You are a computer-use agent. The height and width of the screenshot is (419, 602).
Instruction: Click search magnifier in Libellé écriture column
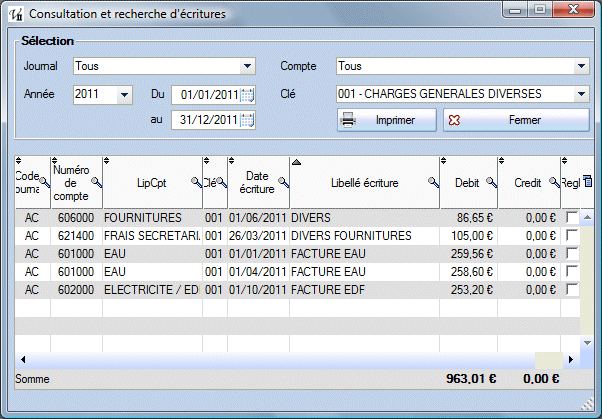pyautogui.click(x=433, y=183)
